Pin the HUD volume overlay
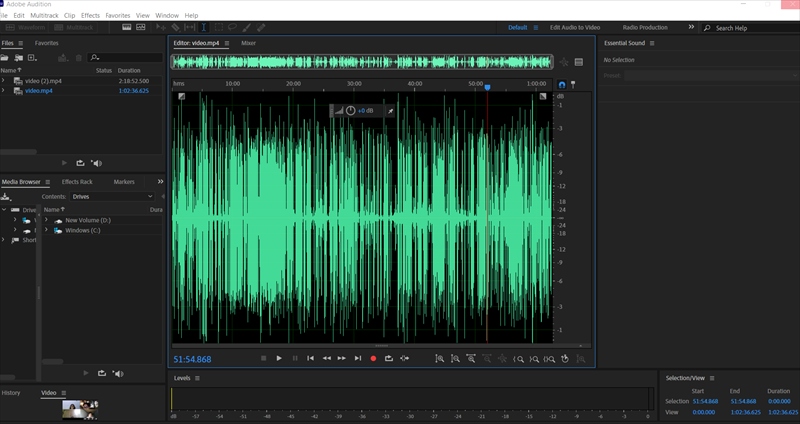Image resolution: width=800 pixels, height=424 pixels. pos(390,110)
